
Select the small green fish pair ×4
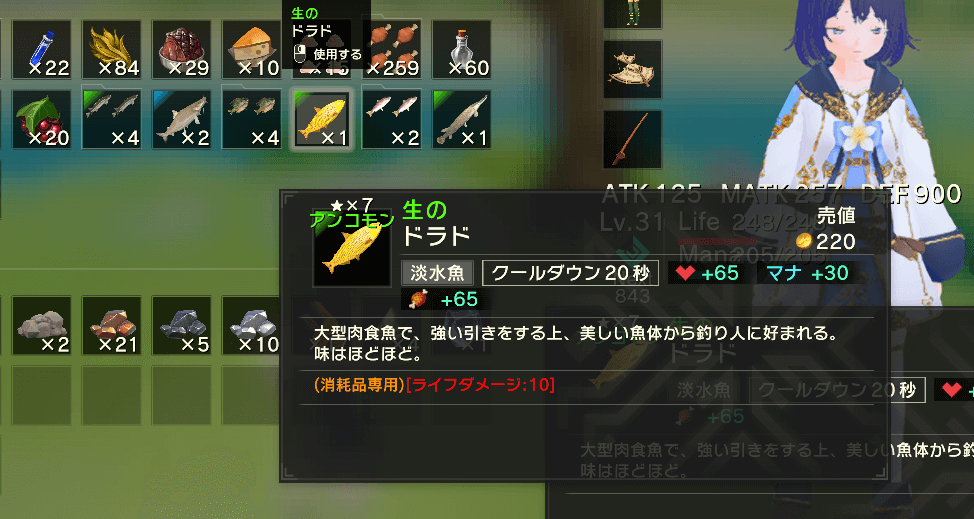pyautogui.click(x=252, y=119)
